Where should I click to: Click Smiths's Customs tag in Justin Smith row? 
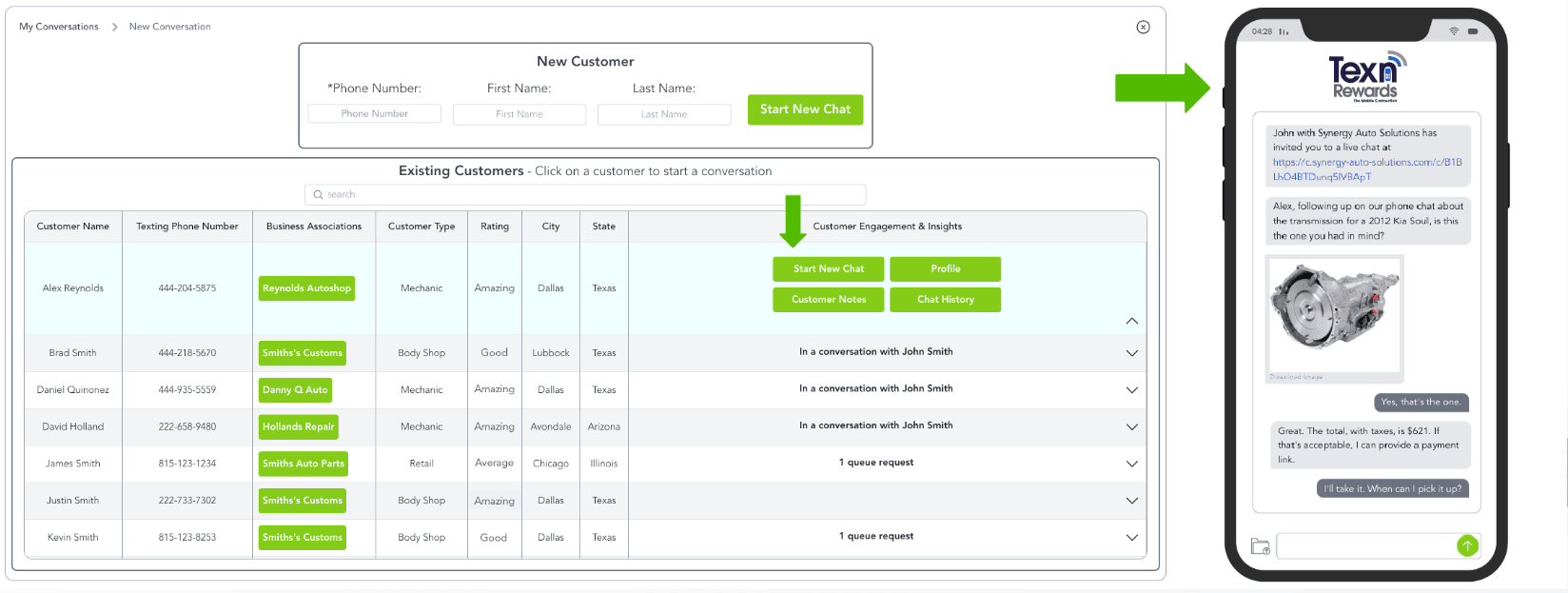pyautogui.click(x=303, y=501)
